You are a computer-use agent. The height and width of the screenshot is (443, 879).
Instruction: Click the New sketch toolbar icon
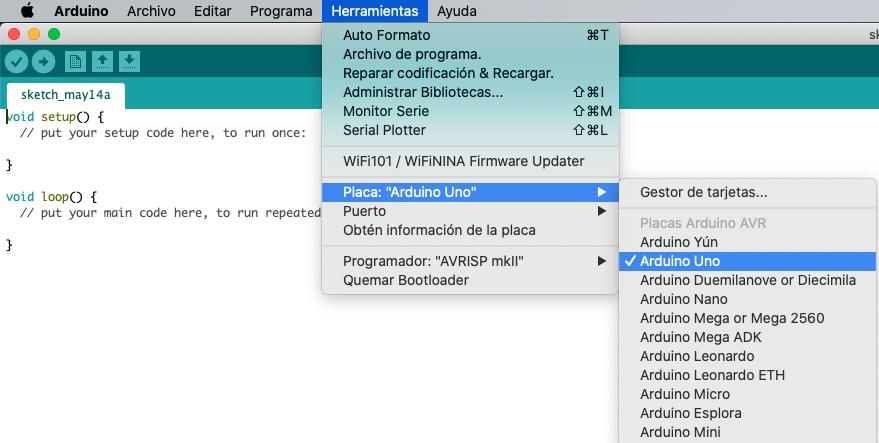point(75,62)
